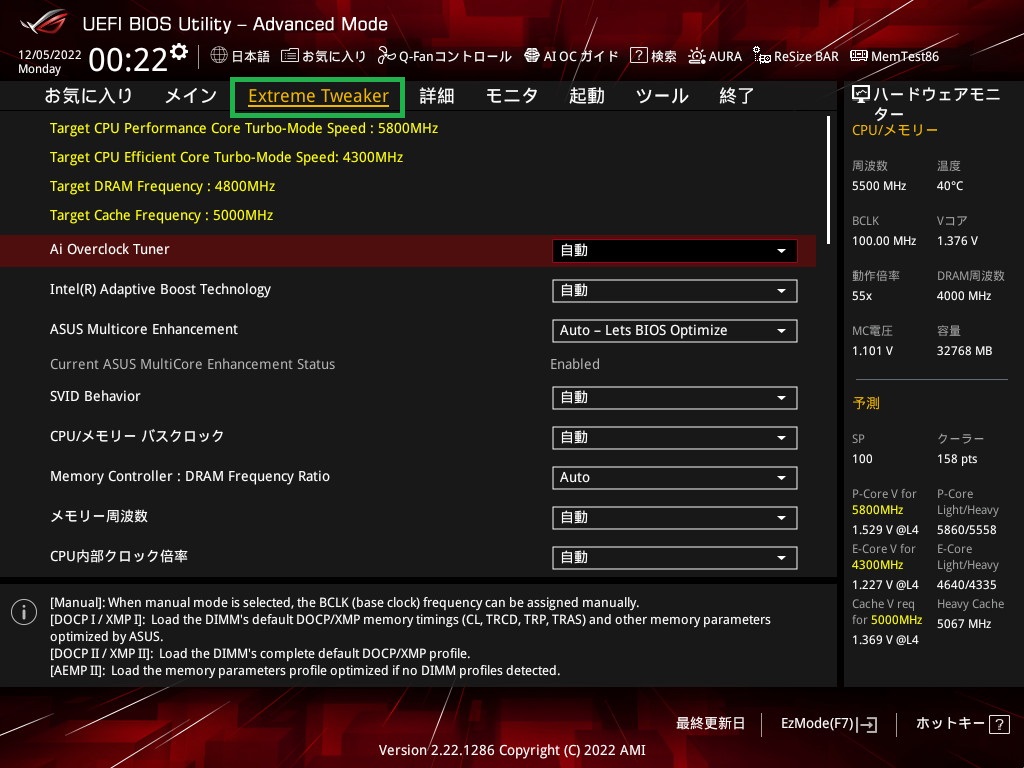Click the question-mark 検索 search icon
This screenshot has width=1024, height=768.
pos(638,56)
